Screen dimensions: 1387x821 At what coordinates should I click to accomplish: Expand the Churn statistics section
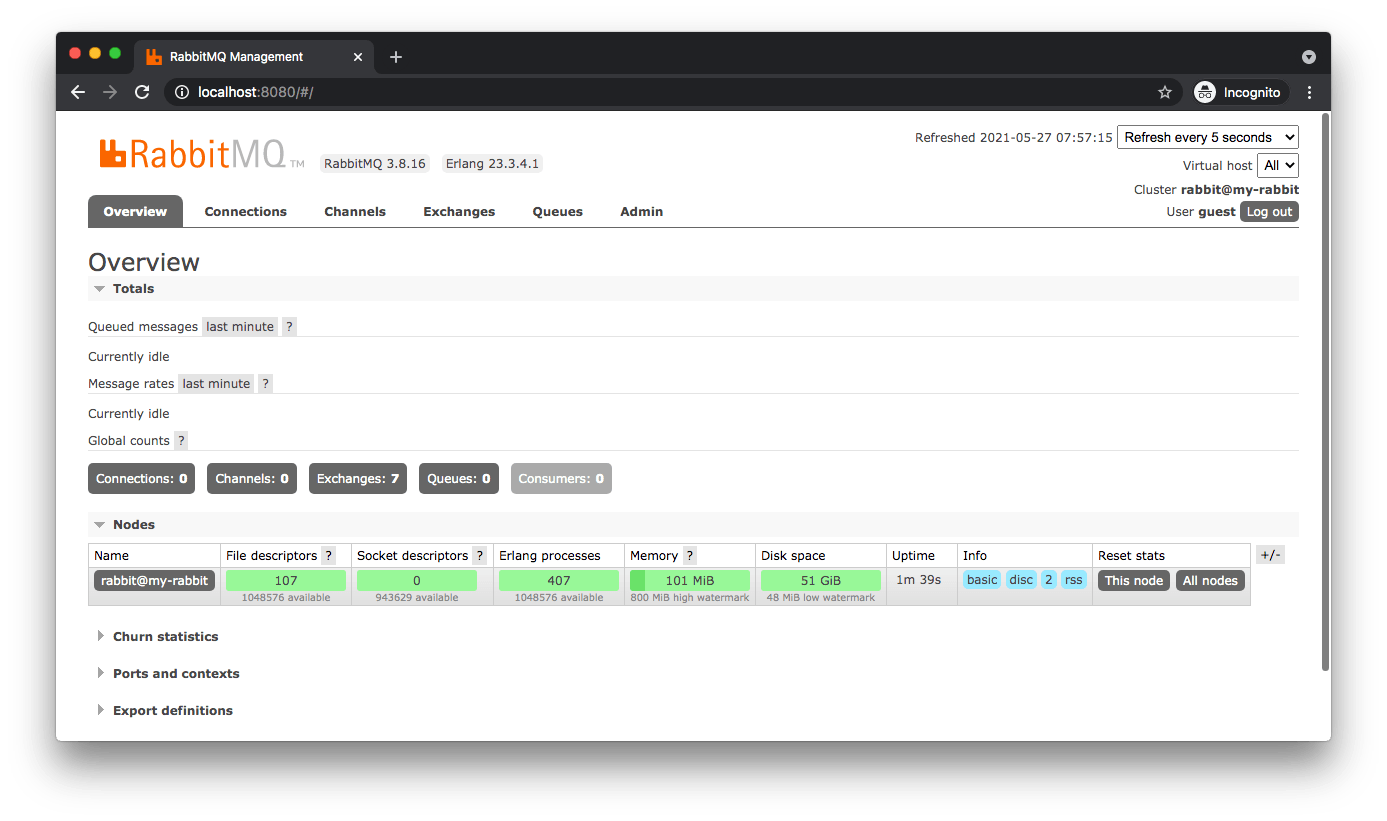click(166, 636)
